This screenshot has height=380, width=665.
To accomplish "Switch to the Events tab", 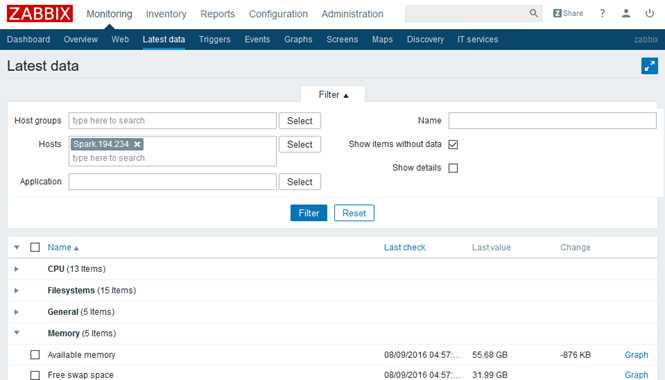I will click(x=257, y=39).
